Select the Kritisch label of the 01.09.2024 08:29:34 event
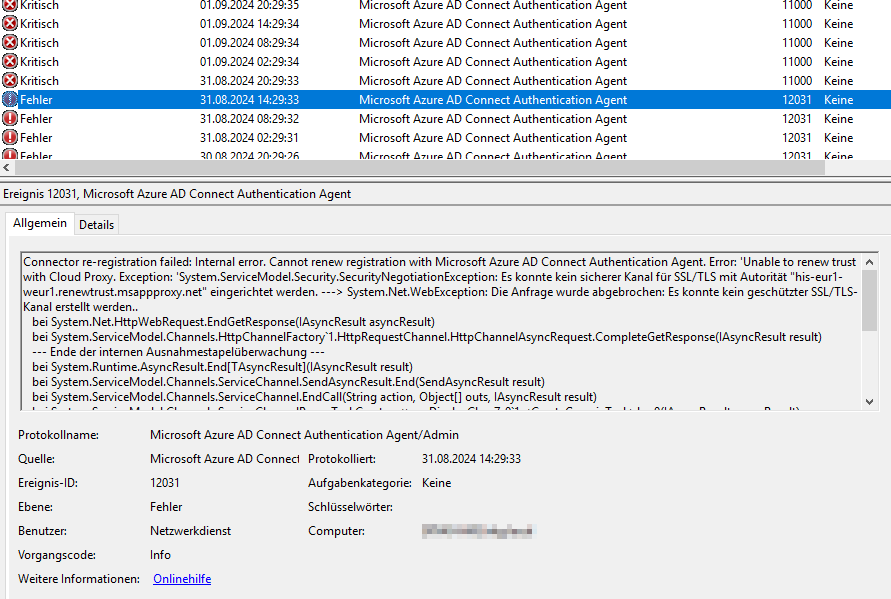The height and width of the screenshot is (599, 891). 39,43
